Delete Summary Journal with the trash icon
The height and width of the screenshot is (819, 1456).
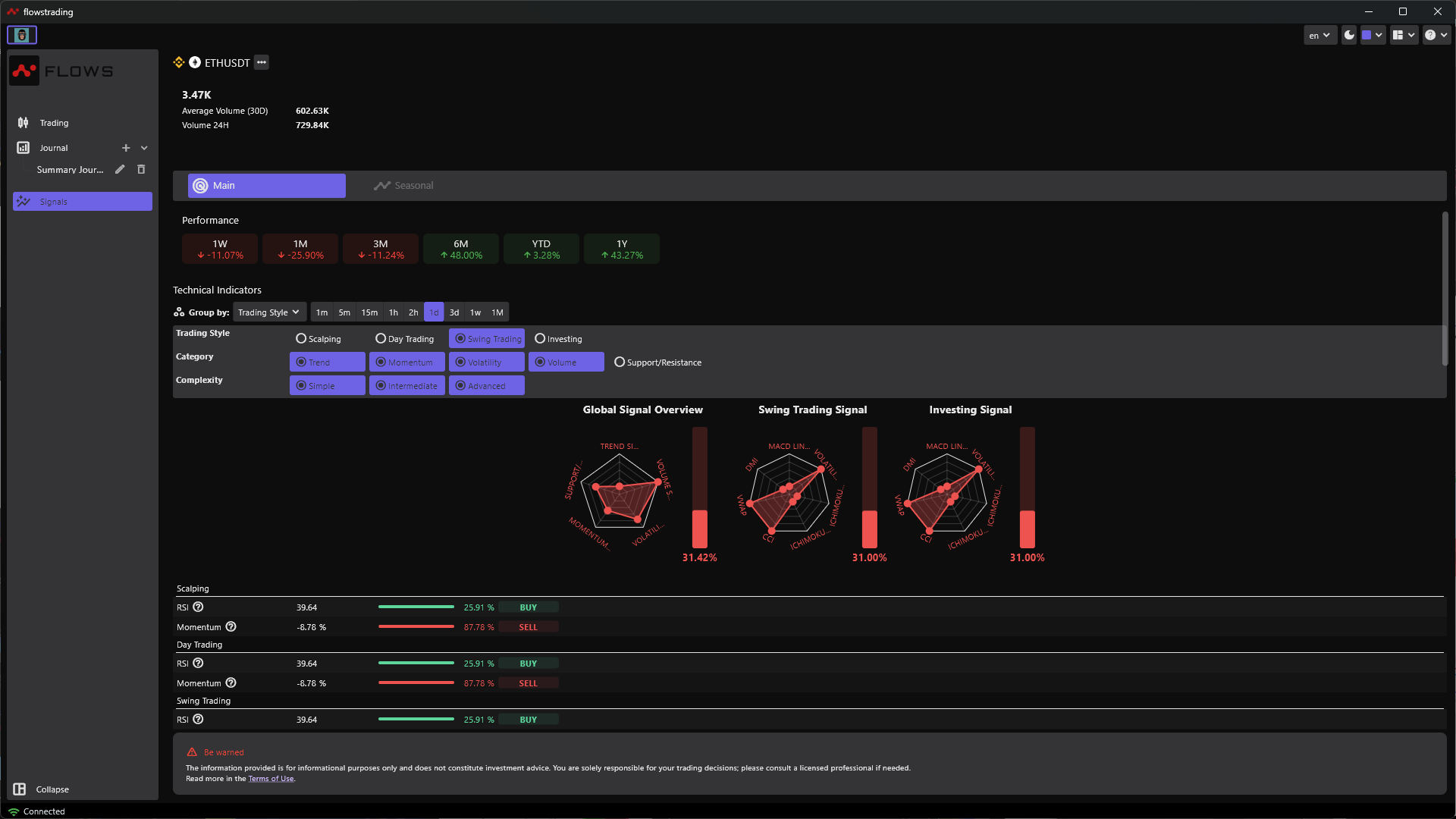(141, 170)
